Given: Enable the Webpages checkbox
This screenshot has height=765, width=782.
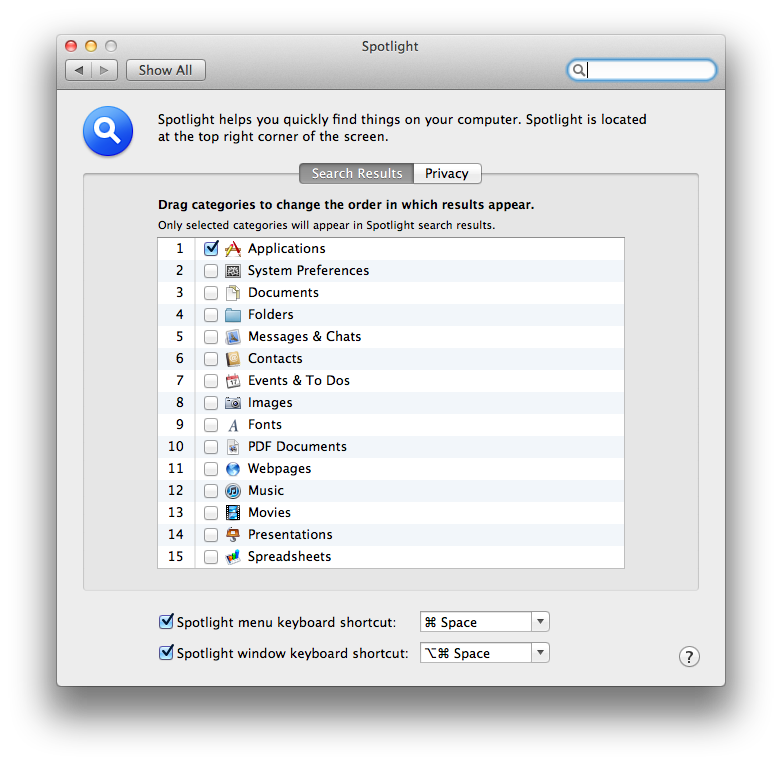Looking at the screenshot, I should [211, 469].
